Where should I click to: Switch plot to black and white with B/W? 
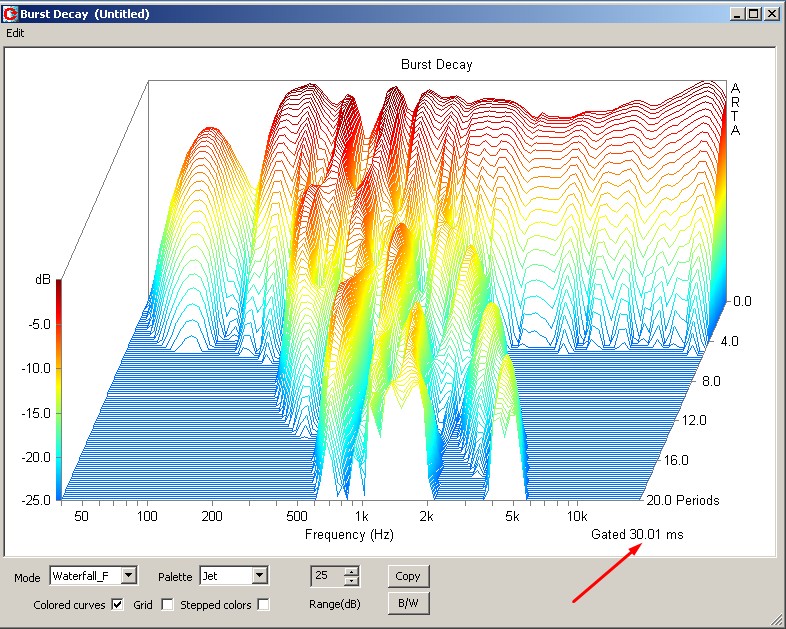click(408, 604)
